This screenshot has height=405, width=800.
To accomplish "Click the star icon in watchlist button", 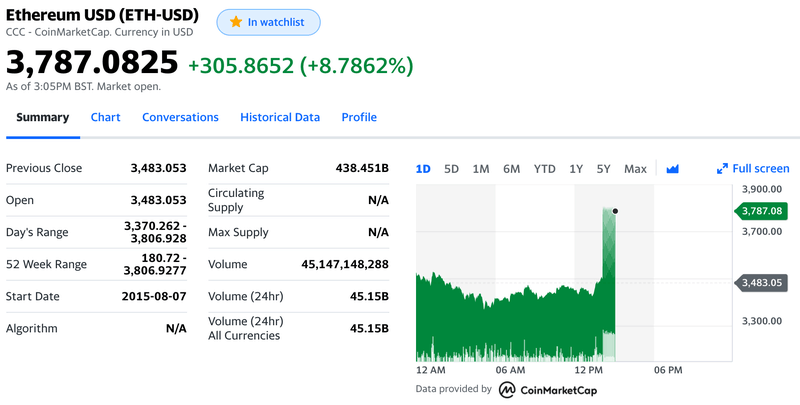I will [235, 22].
